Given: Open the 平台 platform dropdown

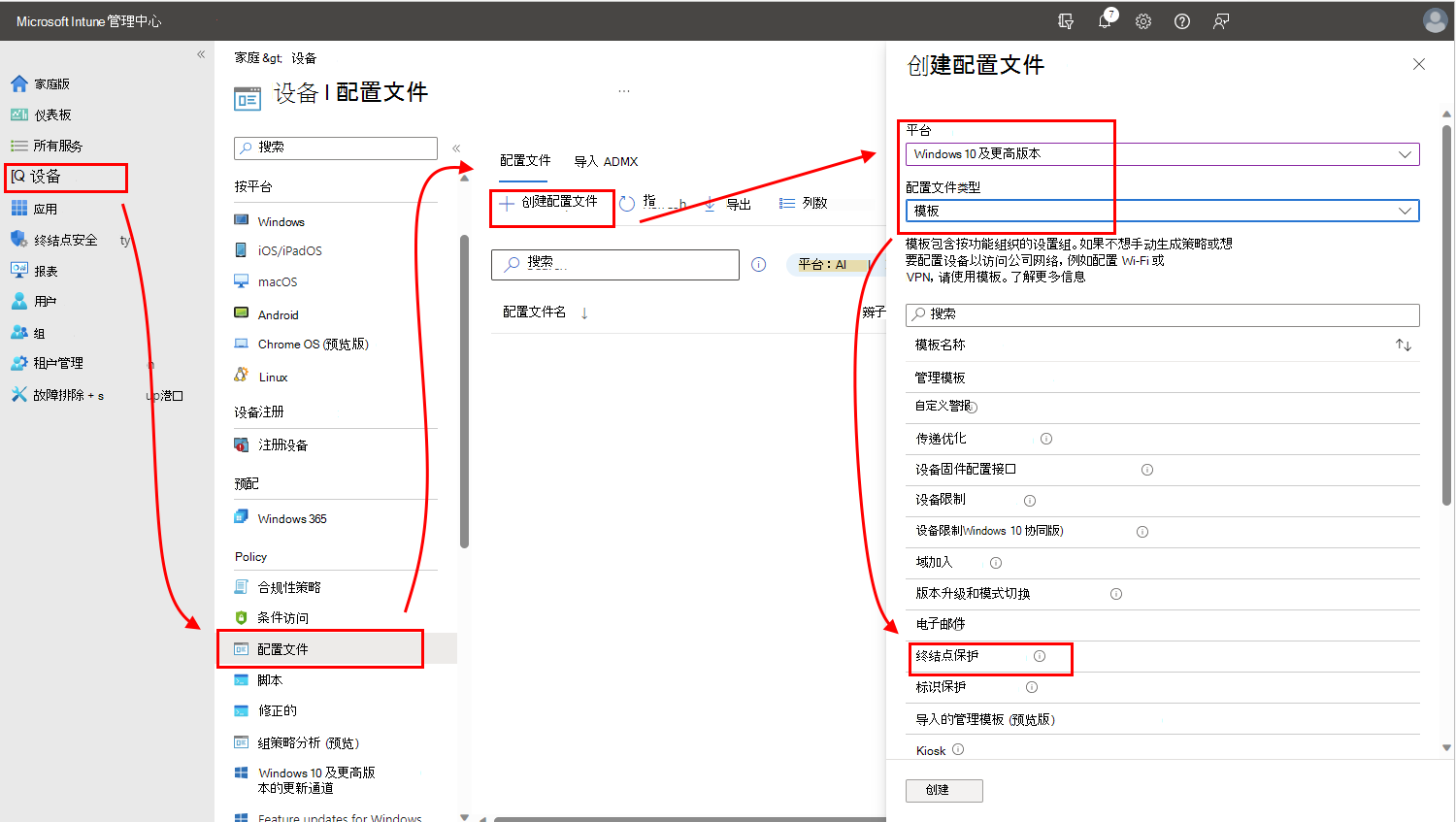Looking at the screenshot, I should tap(1163, 154).
